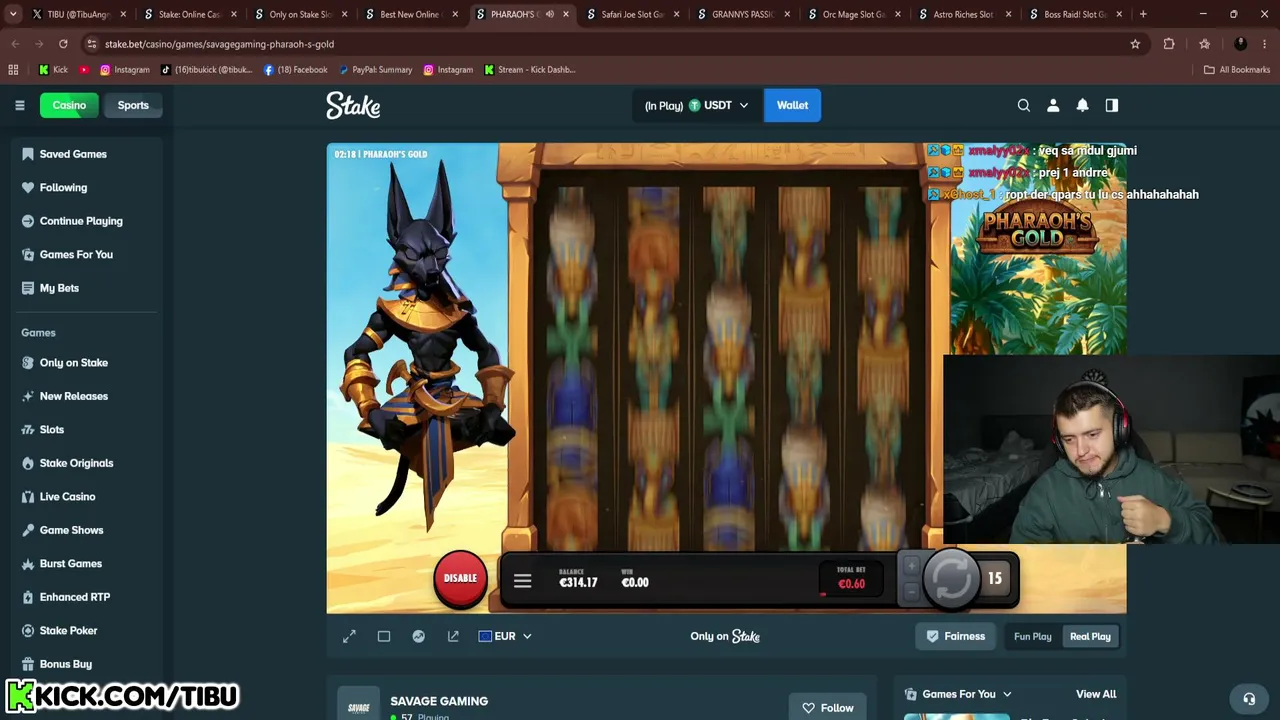Image resolution: width=1280 pixels, height=720 pixels.
Task: Open Live Casino category
Action: click(x=67, y=497)
